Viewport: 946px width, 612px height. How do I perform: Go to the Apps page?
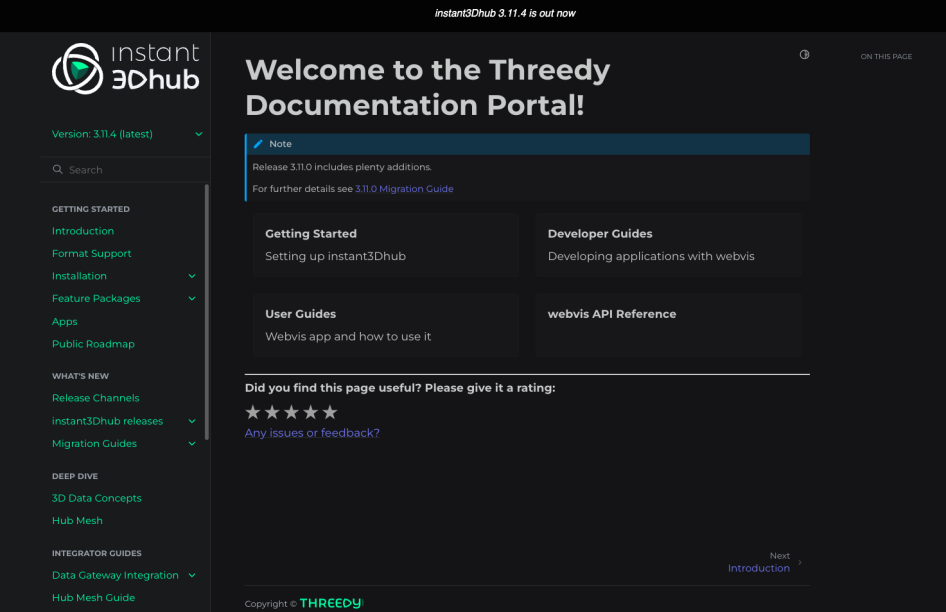click(x=65, y=322)
